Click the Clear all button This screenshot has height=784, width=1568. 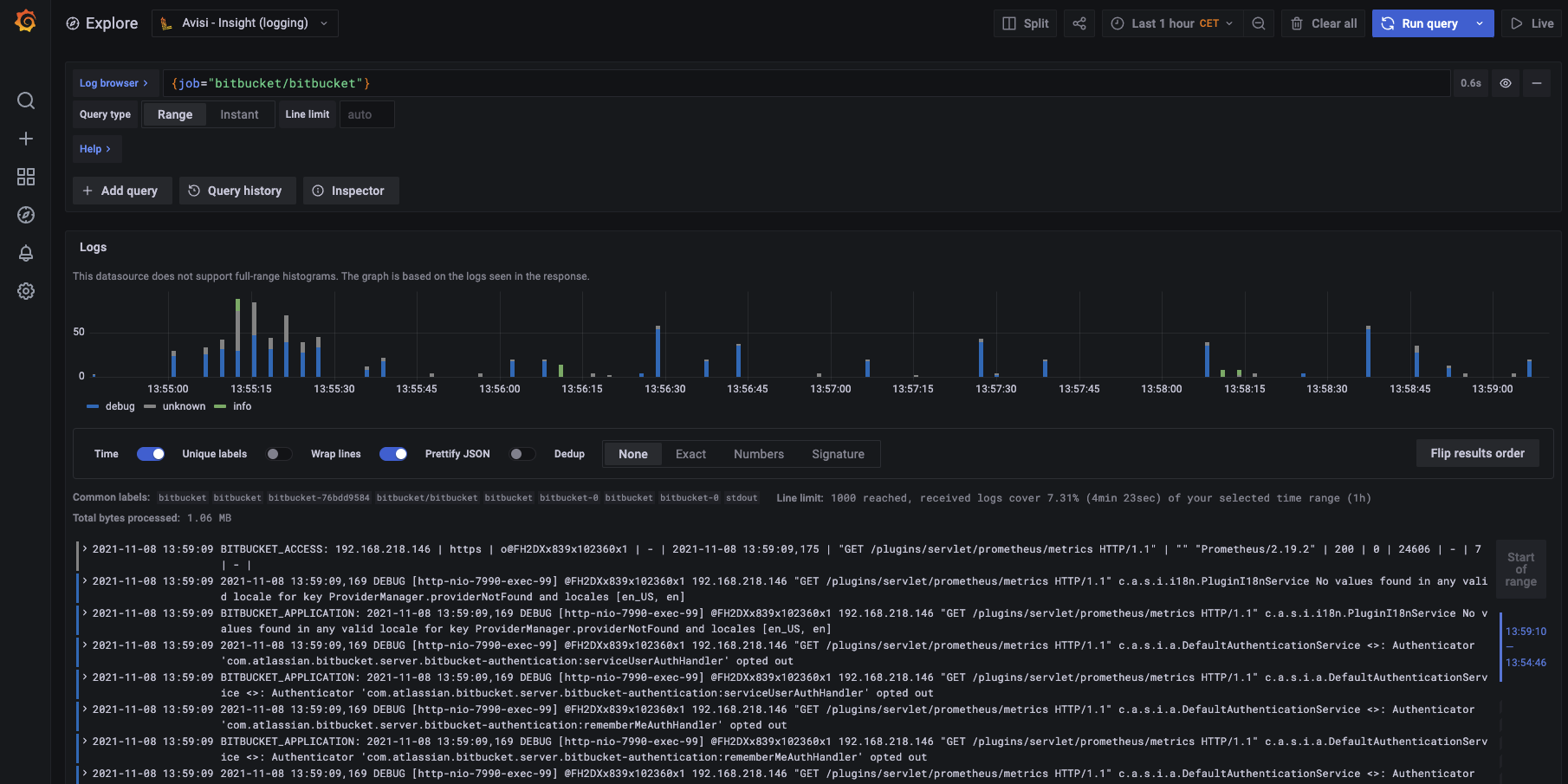1324,23
